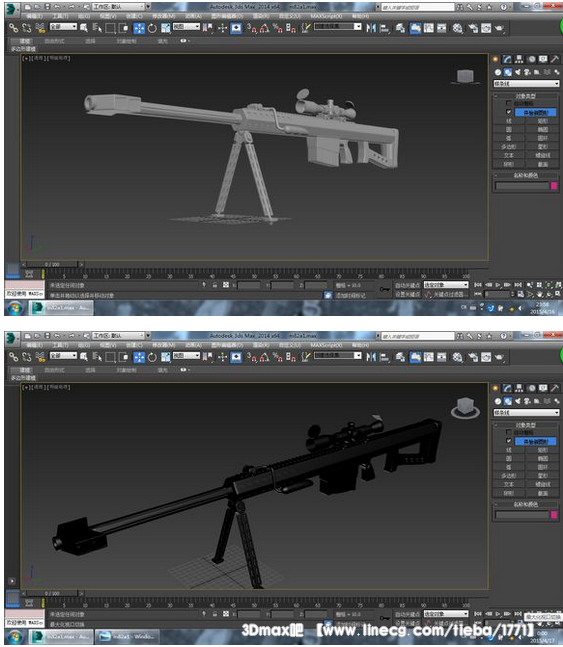563x647 pixels.
Task: Click 文本 shape button in lower screenshot
Action: 509,484
